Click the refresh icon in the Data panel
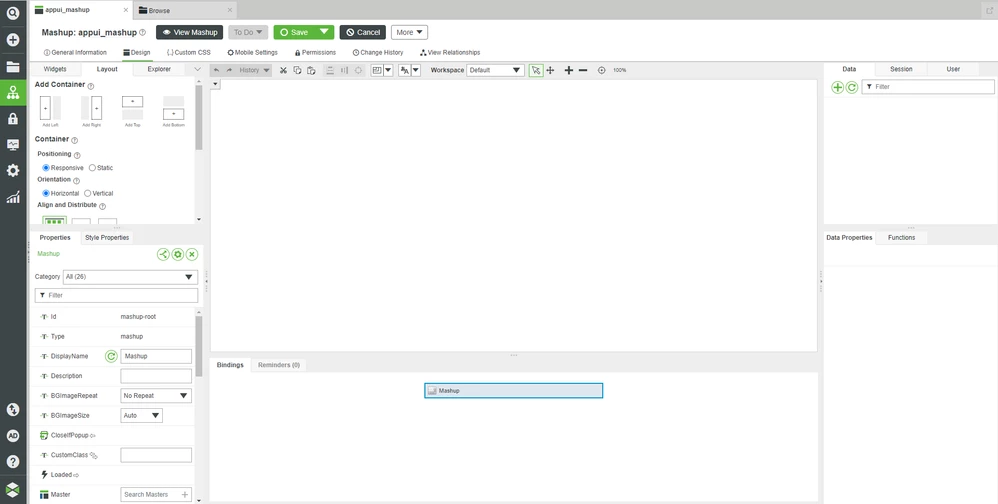The width and height of the screenshot is (998, 504). click(x=852, y=87)
